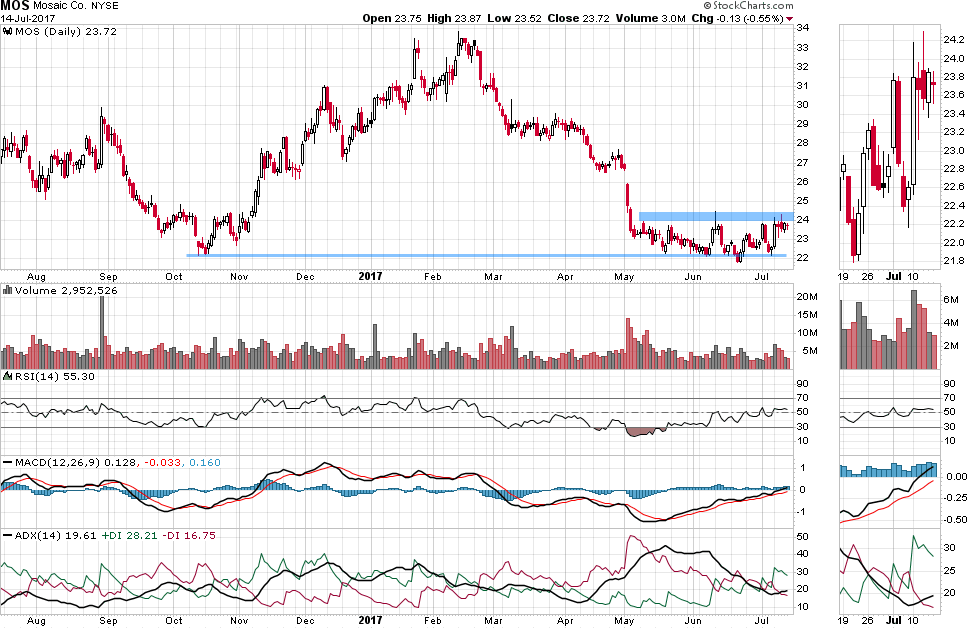The height and width of the screenshot is (628, 967).
Task: Click the 'Close 23.72' quote value
Action: click(x=578, y=18)
